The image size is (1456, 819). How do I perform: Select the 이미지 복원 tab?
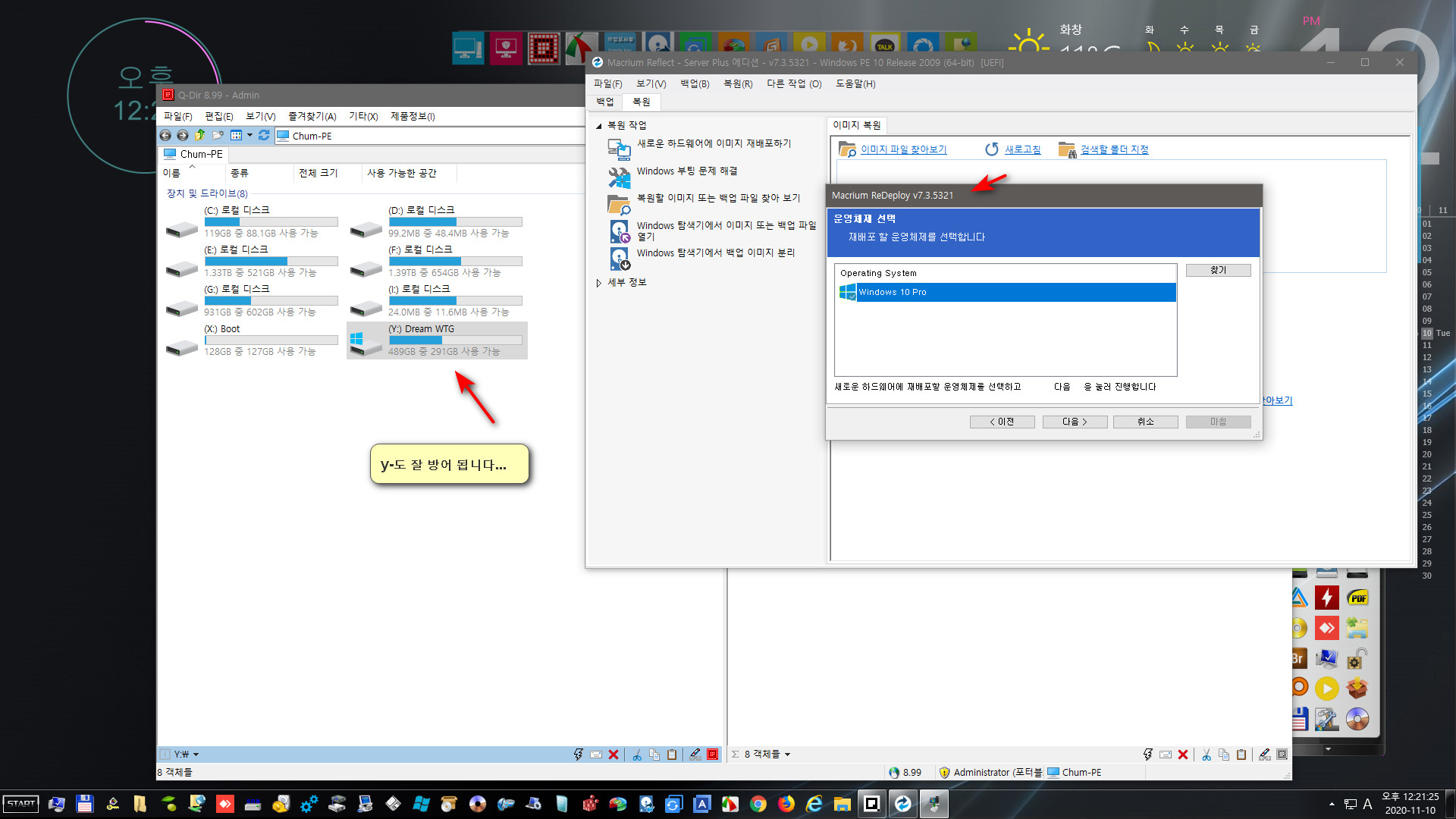857,125
